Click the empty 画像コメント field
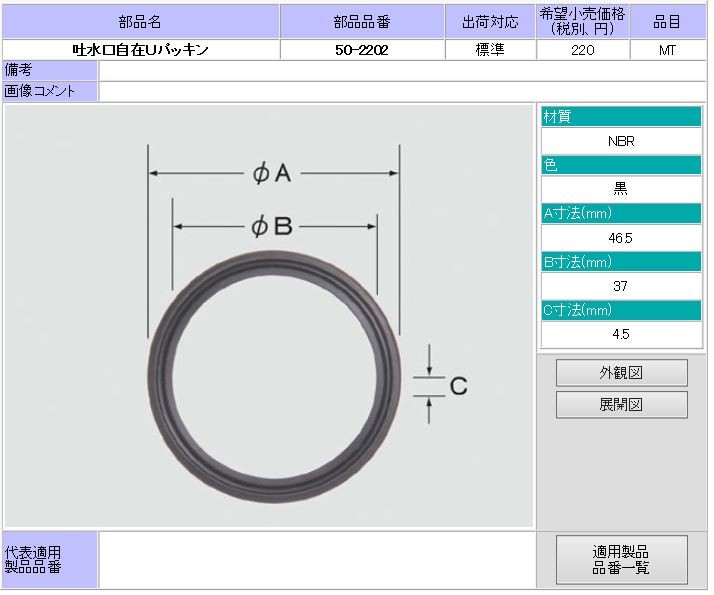The height and width of the screenshot is (595, 714). [400, 91]
